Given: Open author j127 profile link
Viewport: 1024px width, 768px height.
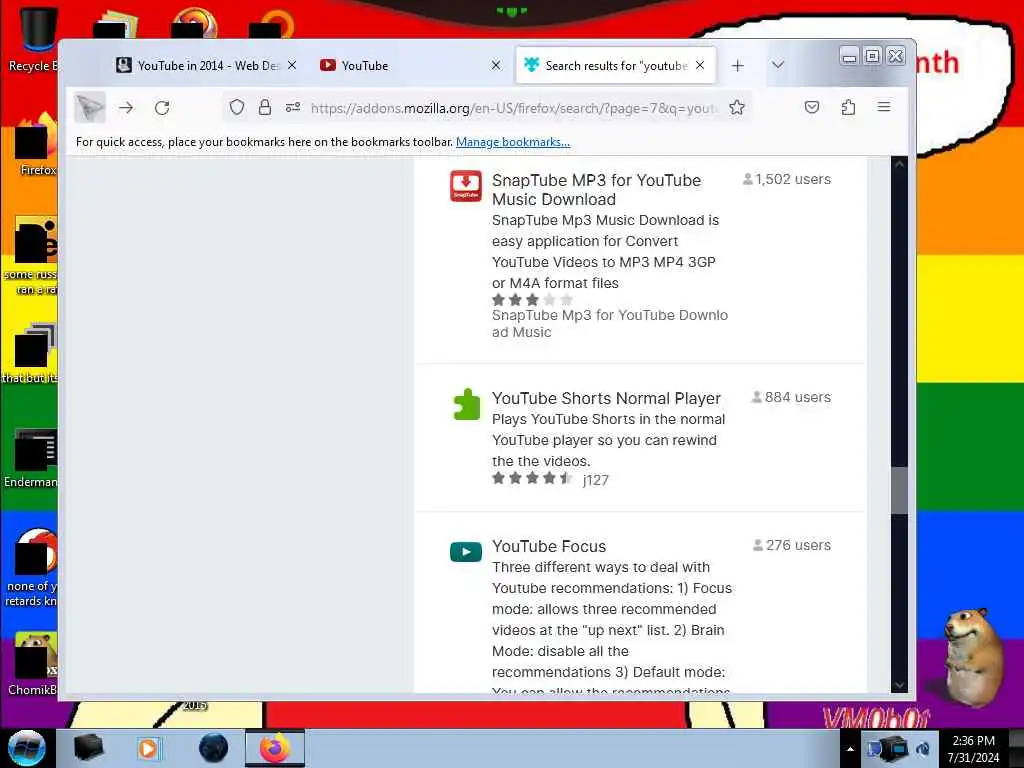Looking at the screenshot, I should (596, 480).
